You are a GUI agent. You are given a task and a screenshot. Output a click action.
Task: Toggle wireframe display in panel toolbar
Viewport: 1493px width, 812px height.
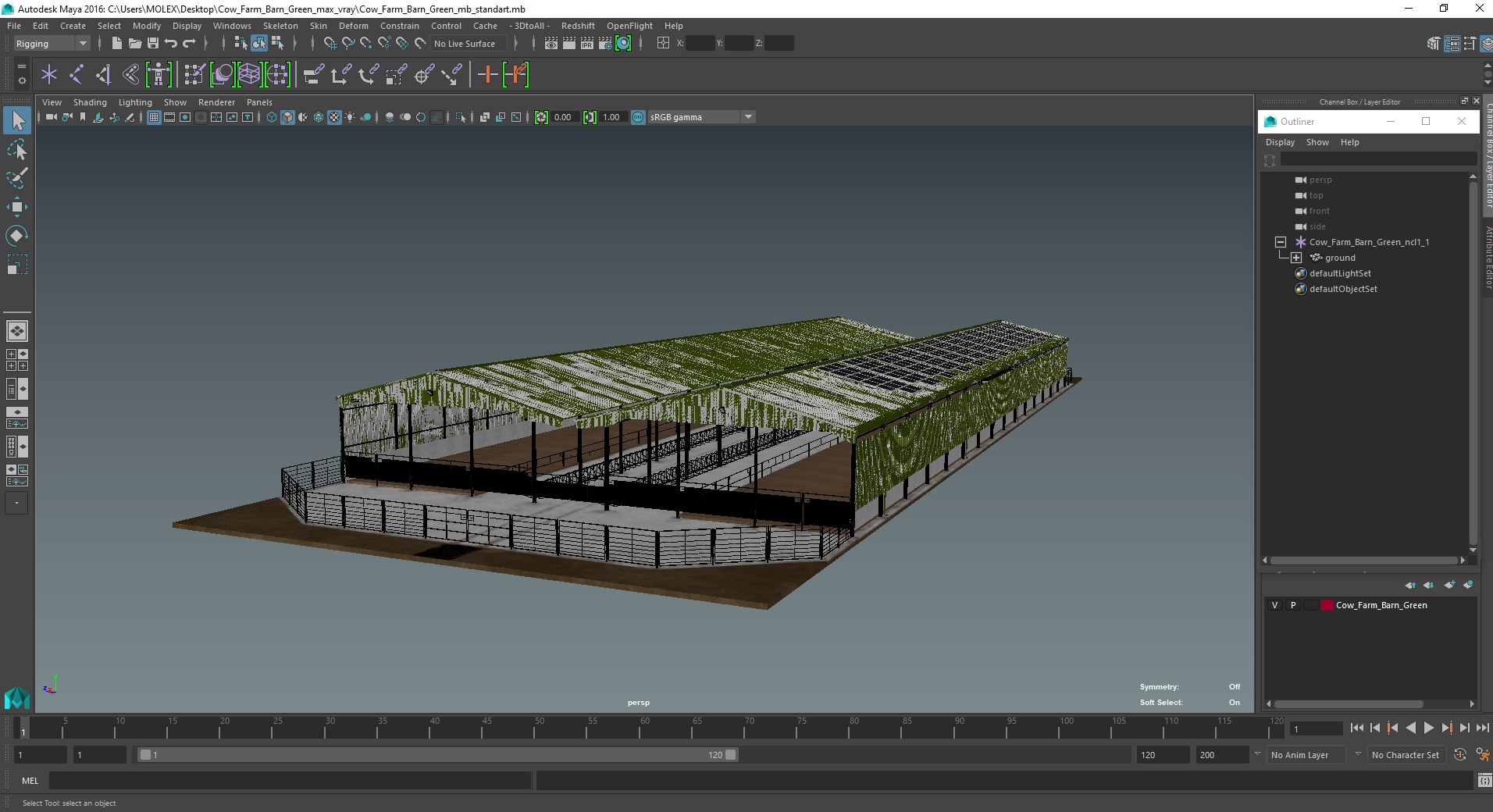[272, 117]
